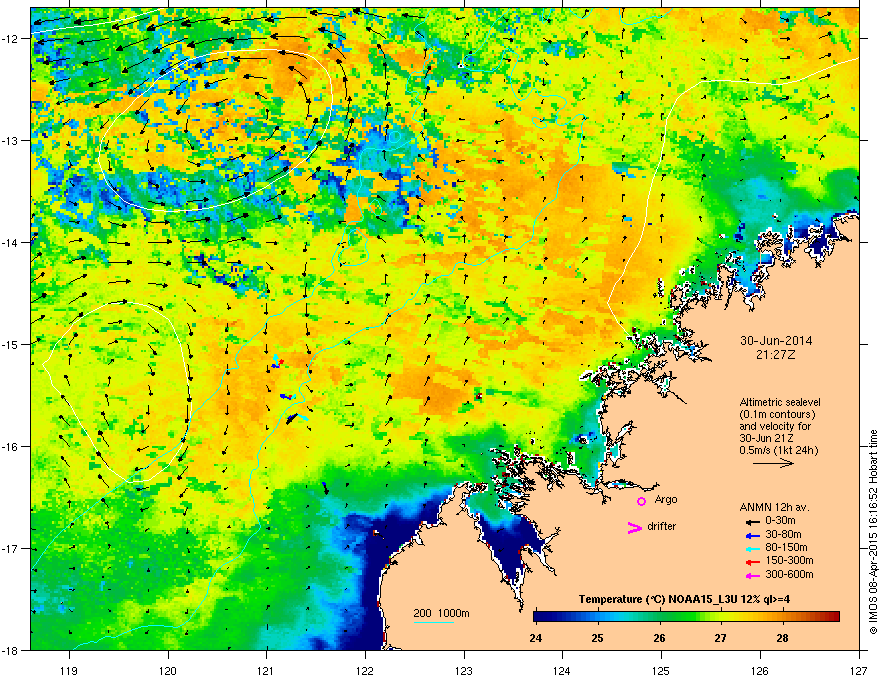The image size is (880, 680).
Task: Click the '-15' latitude axis label
Action: click(x=10, y=344)
